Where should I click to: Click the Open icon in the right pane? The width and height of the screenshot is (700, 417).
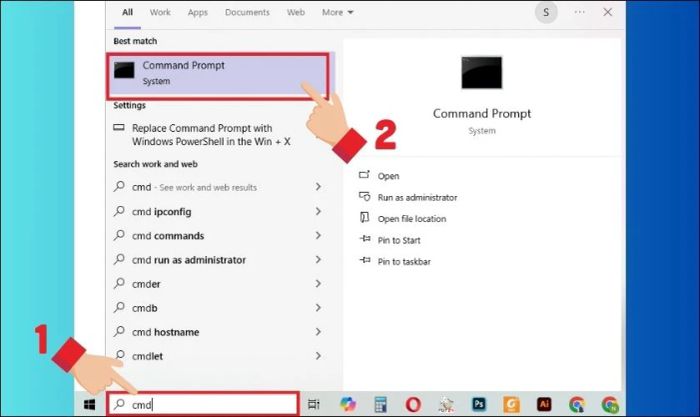point(364,175)
